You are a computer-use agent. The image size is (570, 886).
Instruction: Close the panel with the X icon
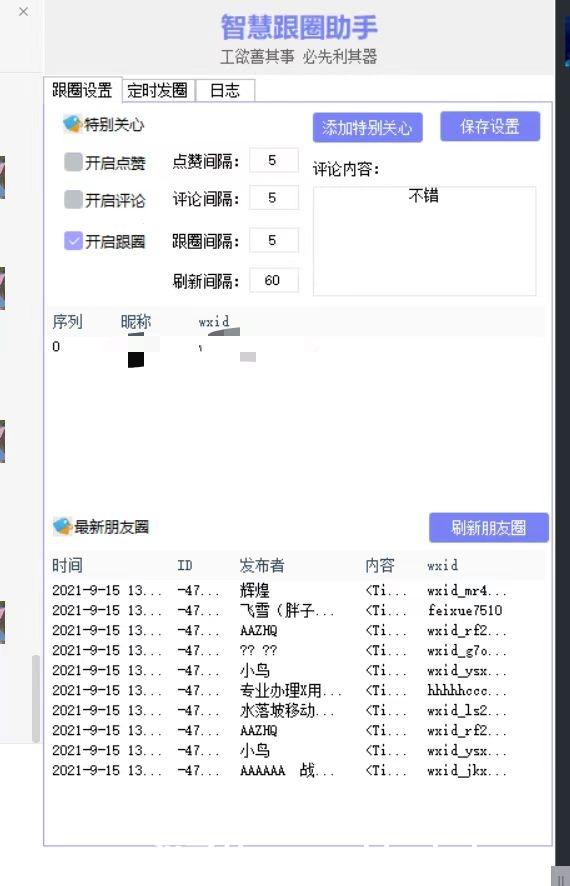(23, 11)
